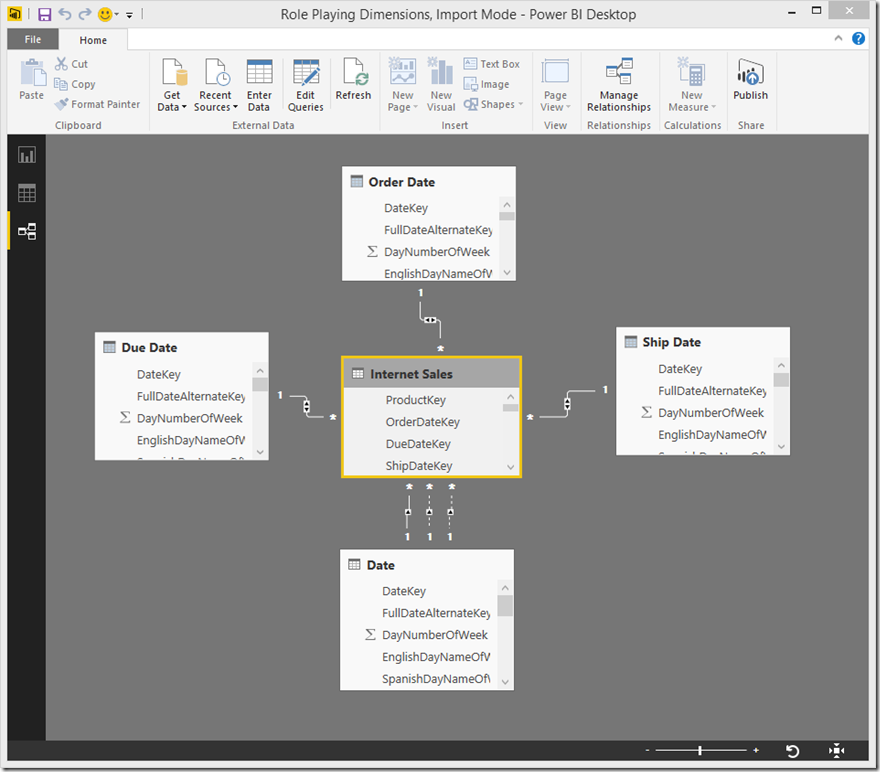Select the Ship Date table header
The image size is (880, 772).
[x=703, y=342]
